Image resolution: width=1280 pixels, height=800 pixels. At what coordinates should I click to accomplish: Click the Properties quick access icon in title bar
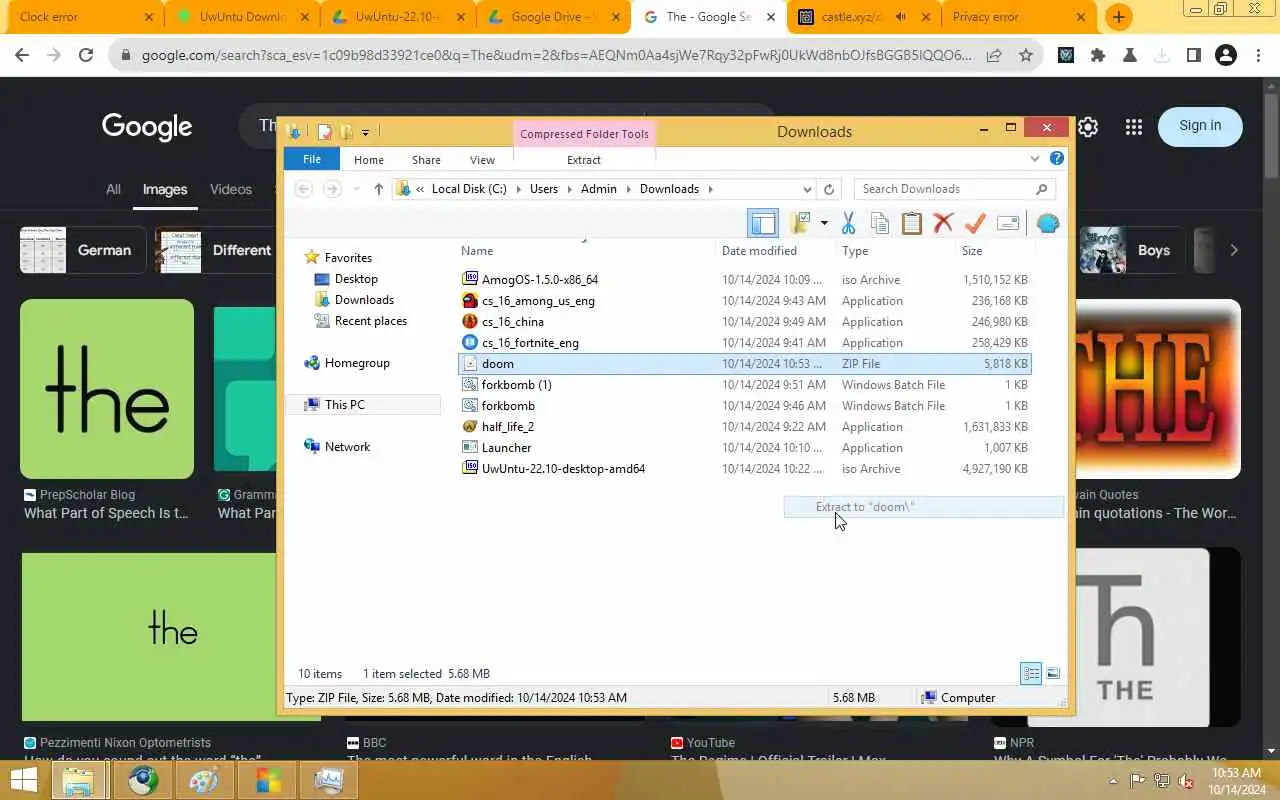[324, 132]
